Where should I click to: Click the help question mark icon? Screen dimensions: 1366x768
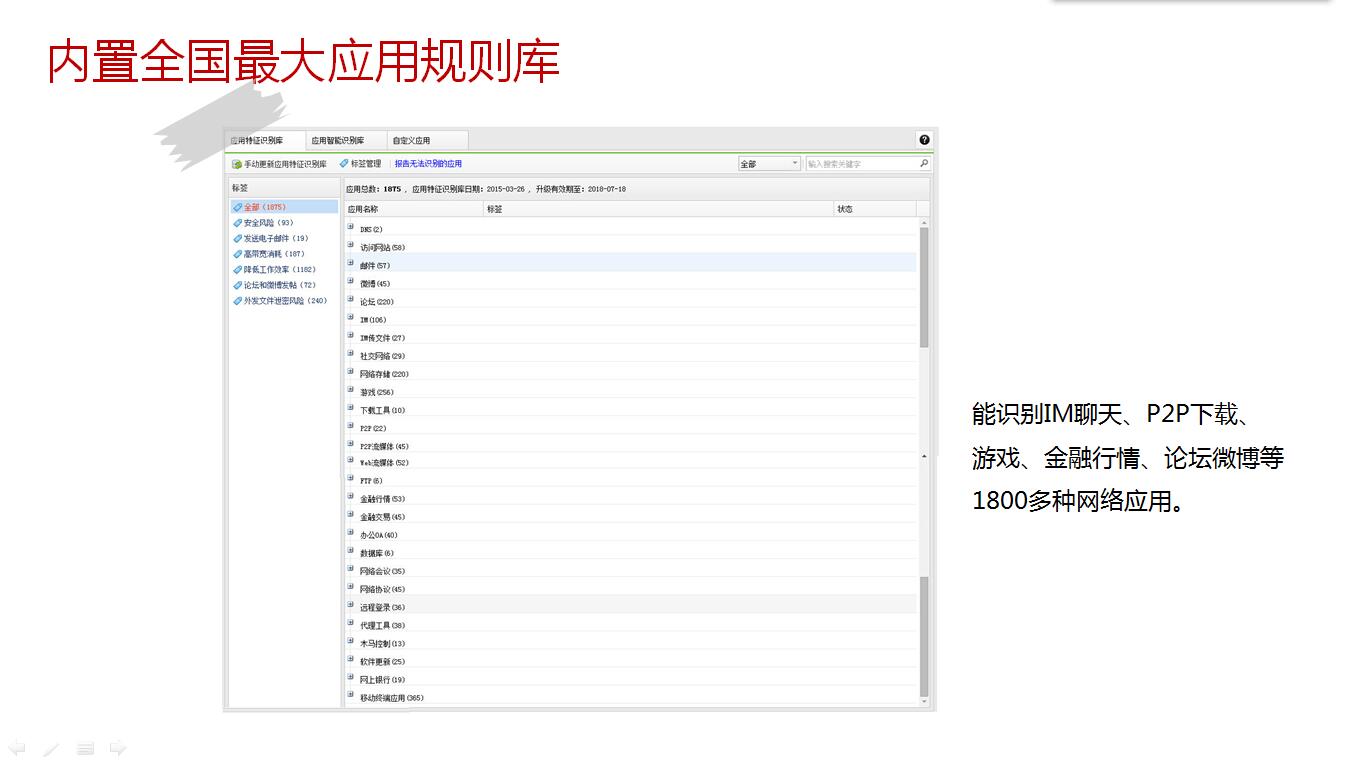point(924,140)
